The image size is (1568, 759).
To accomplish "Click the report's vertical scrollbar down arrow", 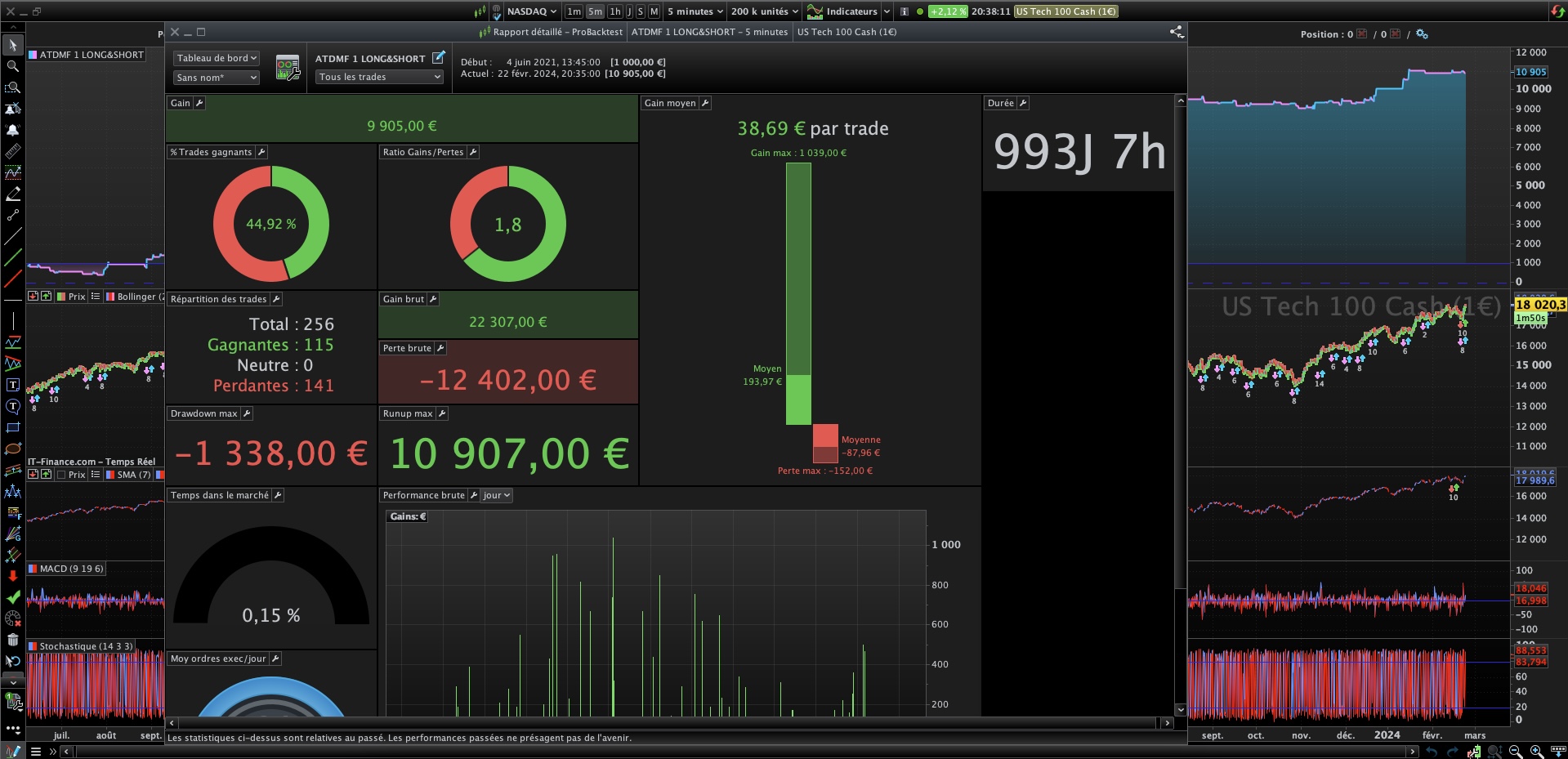I will tap(1180, 710).
